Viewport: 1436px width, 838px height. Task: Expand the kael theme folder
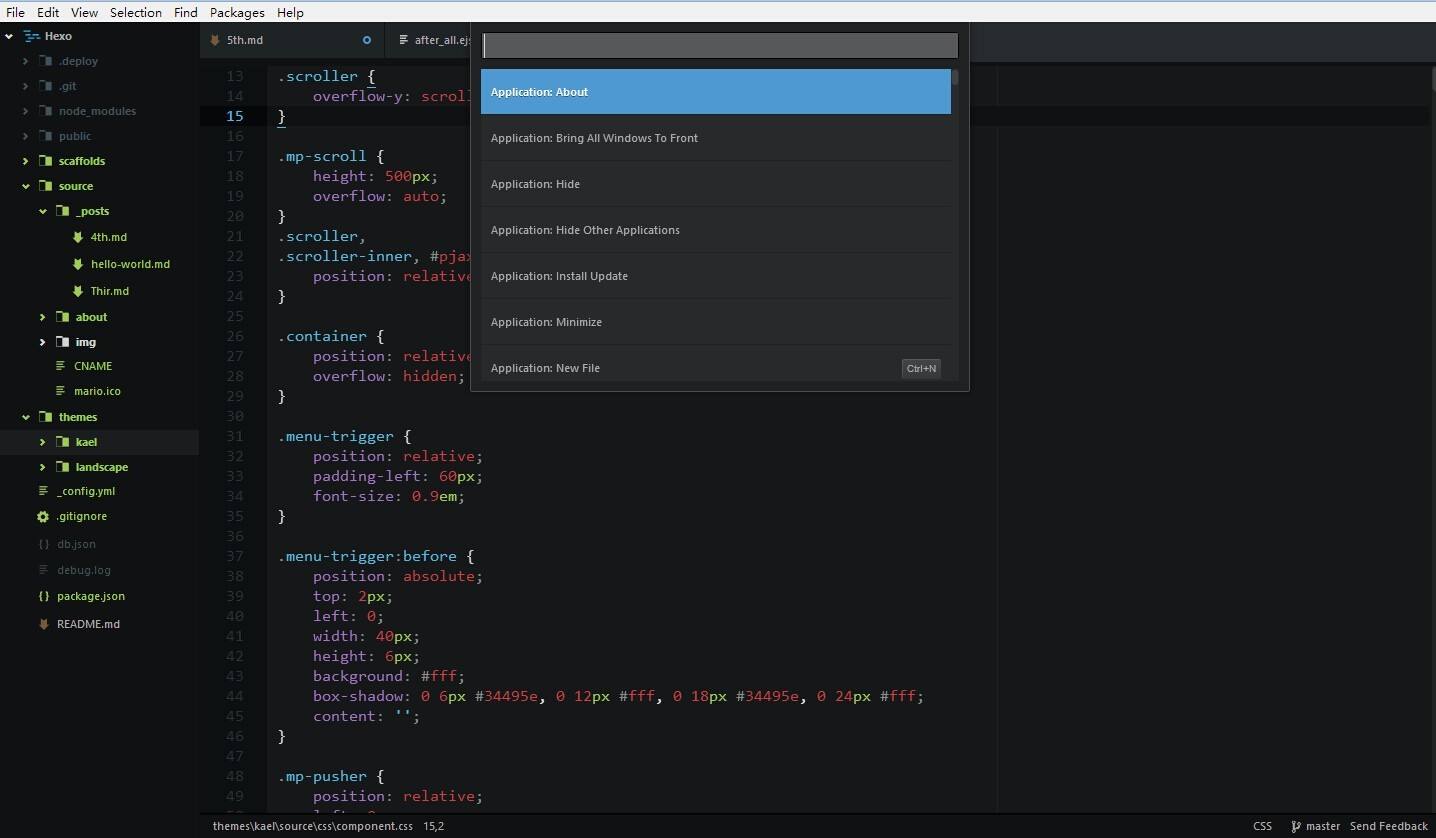[x=42, y=442]
